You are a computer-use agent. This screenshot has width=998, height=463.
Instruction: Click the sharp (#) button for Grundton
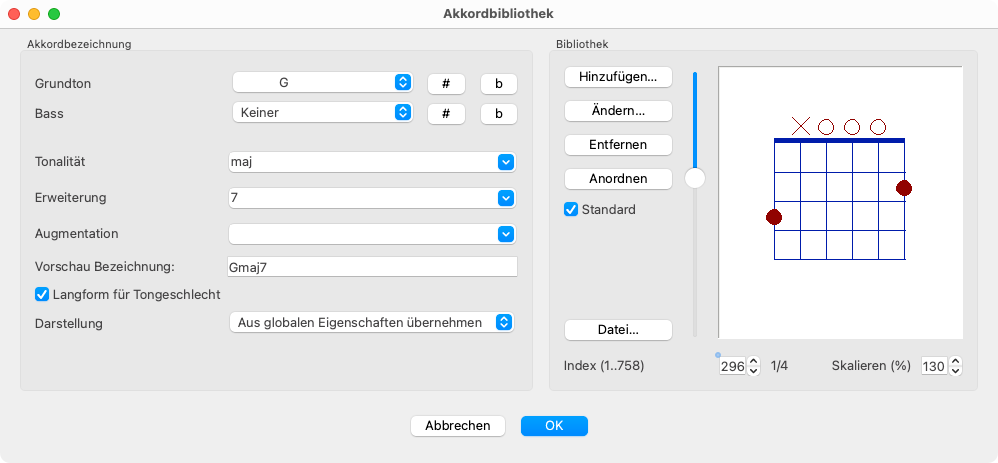tap(447, 84)
